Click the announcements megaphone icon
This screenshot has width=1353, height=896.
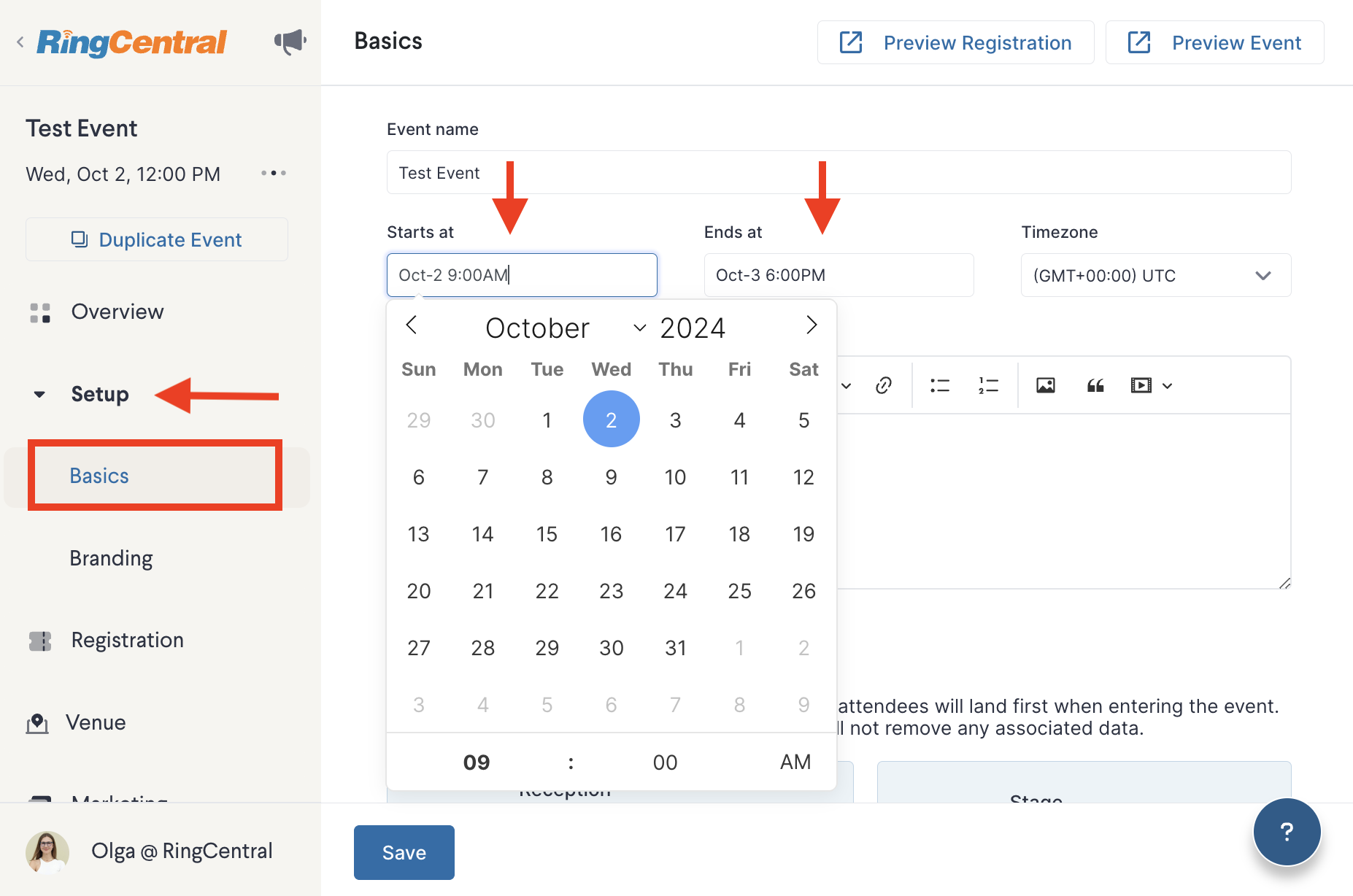click(x=290, y=42)
